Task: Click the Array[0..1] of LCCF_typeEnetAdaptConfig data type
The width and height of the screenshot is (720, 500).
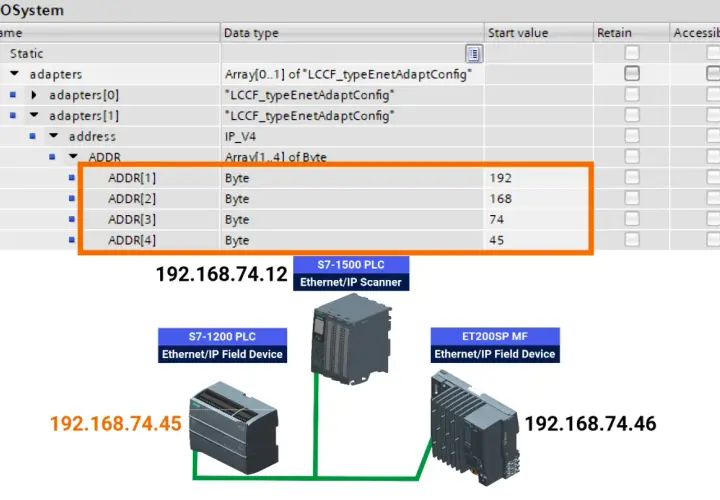Action: (x=348, y=74)
